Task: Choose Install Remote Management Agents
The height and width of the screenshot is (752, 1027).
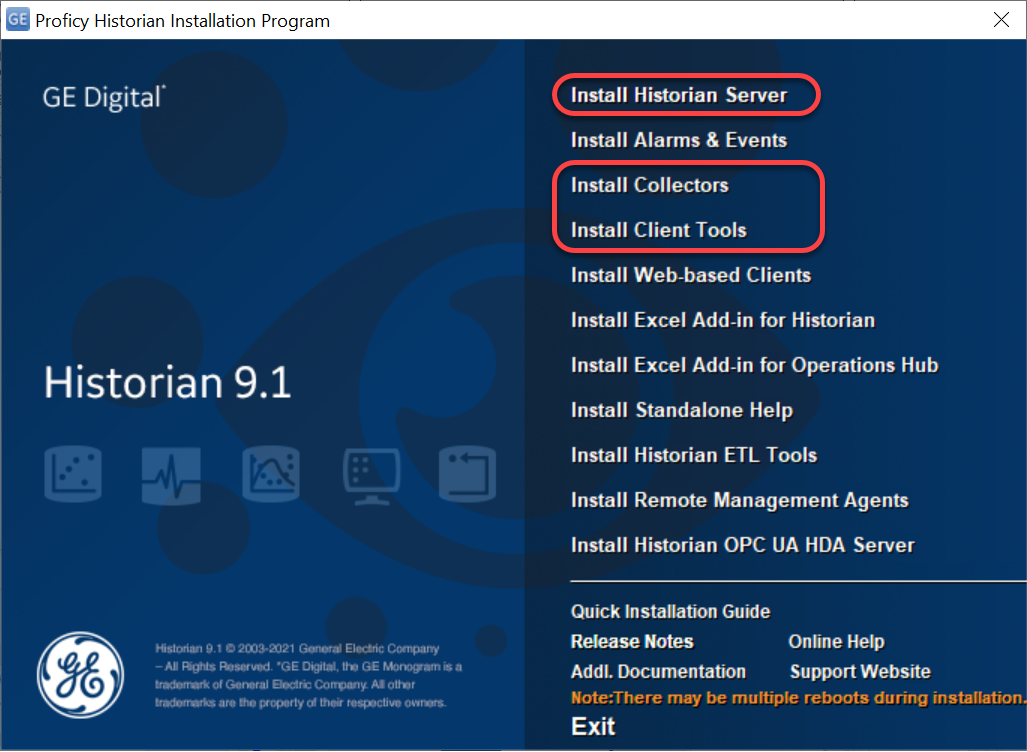Action: click(x=739, y=500)
